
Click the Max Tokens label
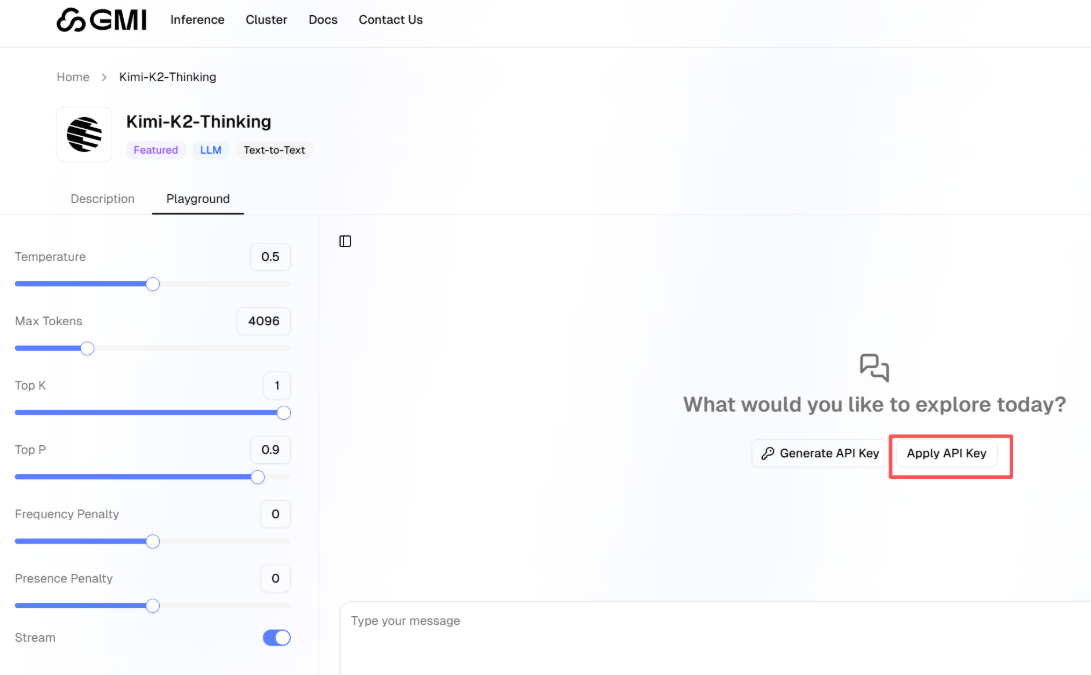tap(49, 321)
